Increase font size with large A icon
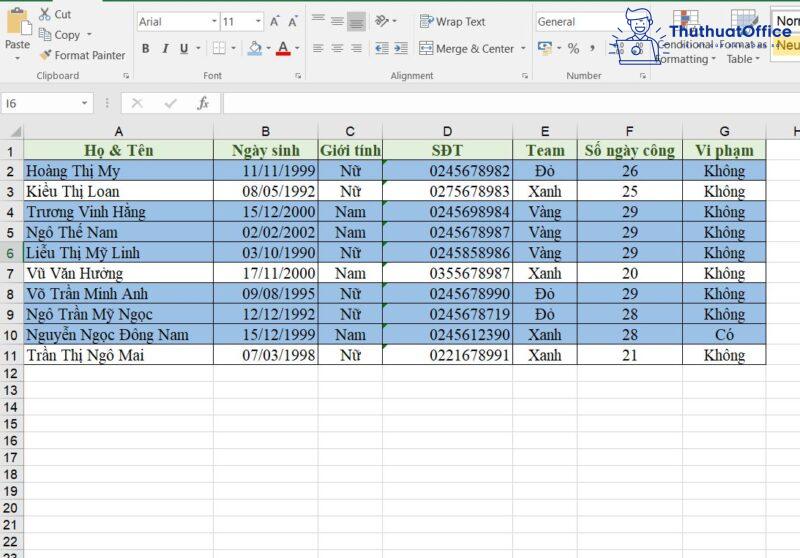 274,21
